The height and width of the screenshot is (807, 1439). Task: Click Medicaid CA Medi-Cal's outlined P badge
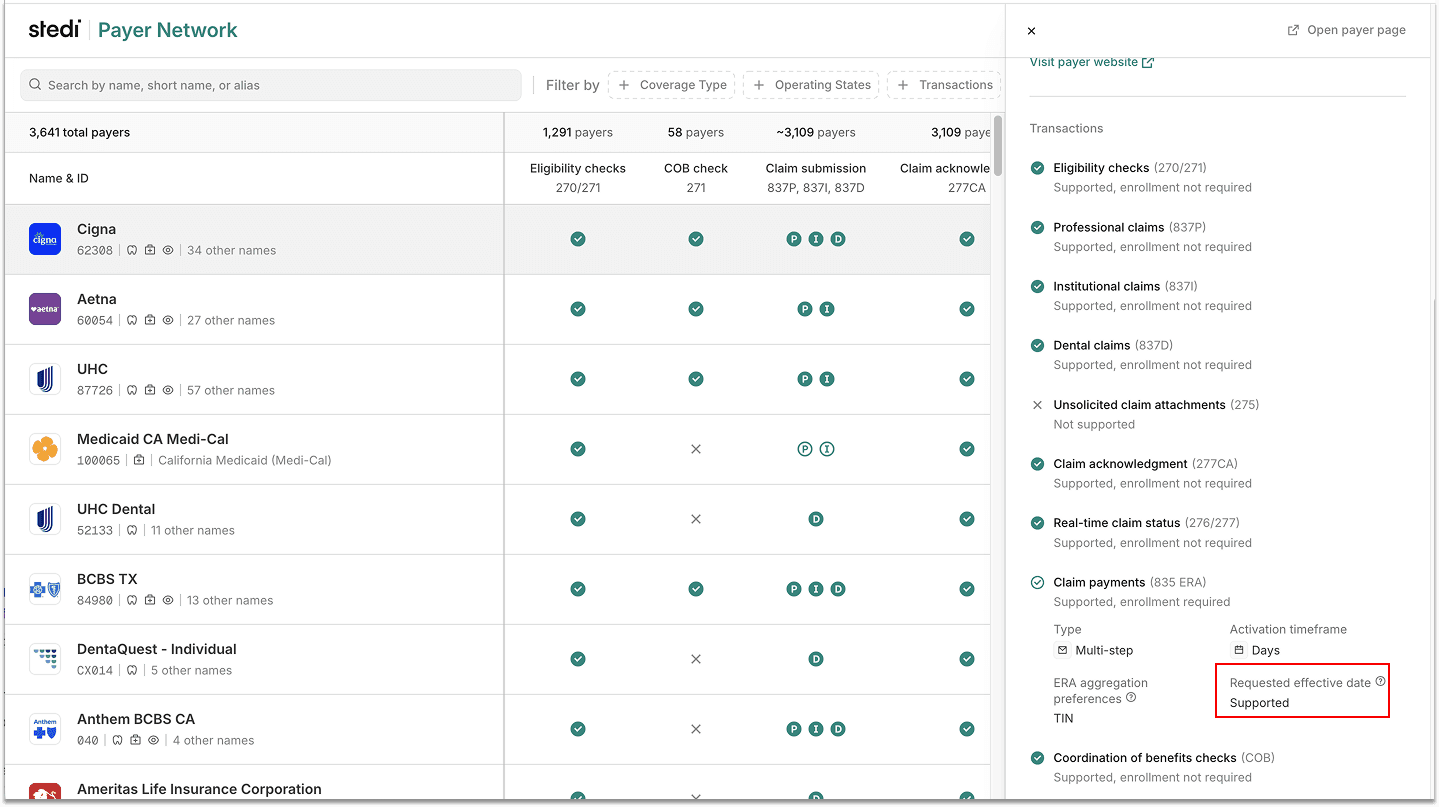coord(805,449)
